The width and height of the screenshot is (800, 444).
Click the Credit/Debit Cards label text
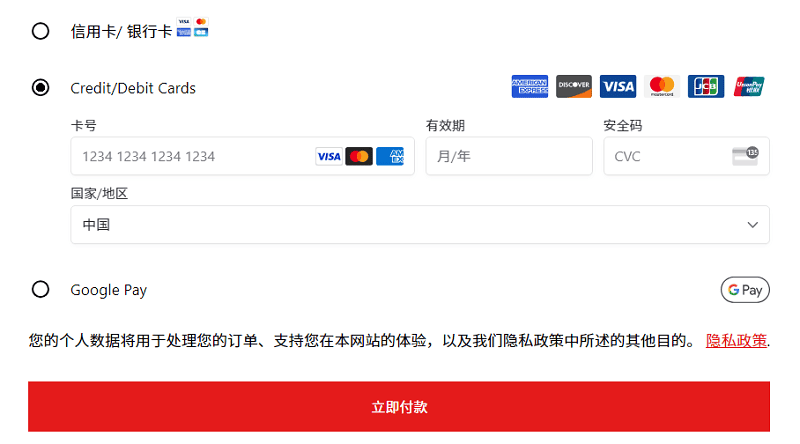(x=133, y=88)
